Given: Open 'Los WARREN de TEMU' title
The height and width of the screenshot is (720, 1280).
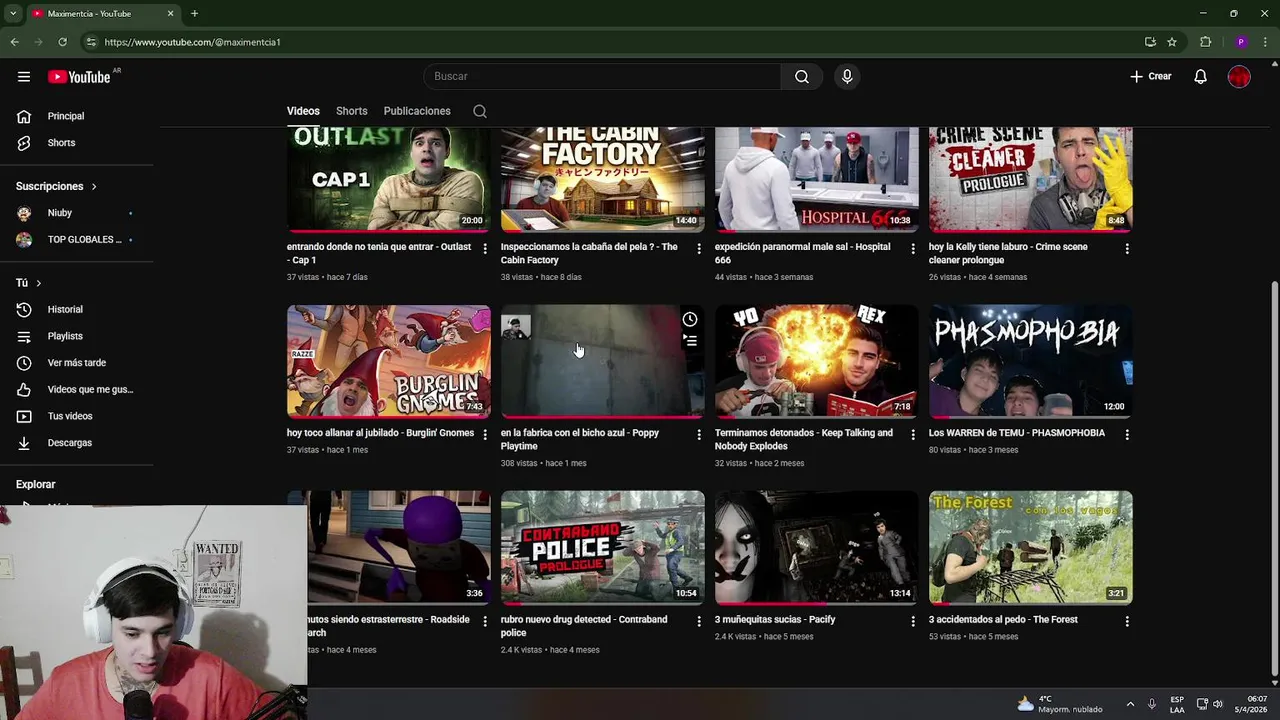Looking at the screenshot, I should click(1017, 433).
